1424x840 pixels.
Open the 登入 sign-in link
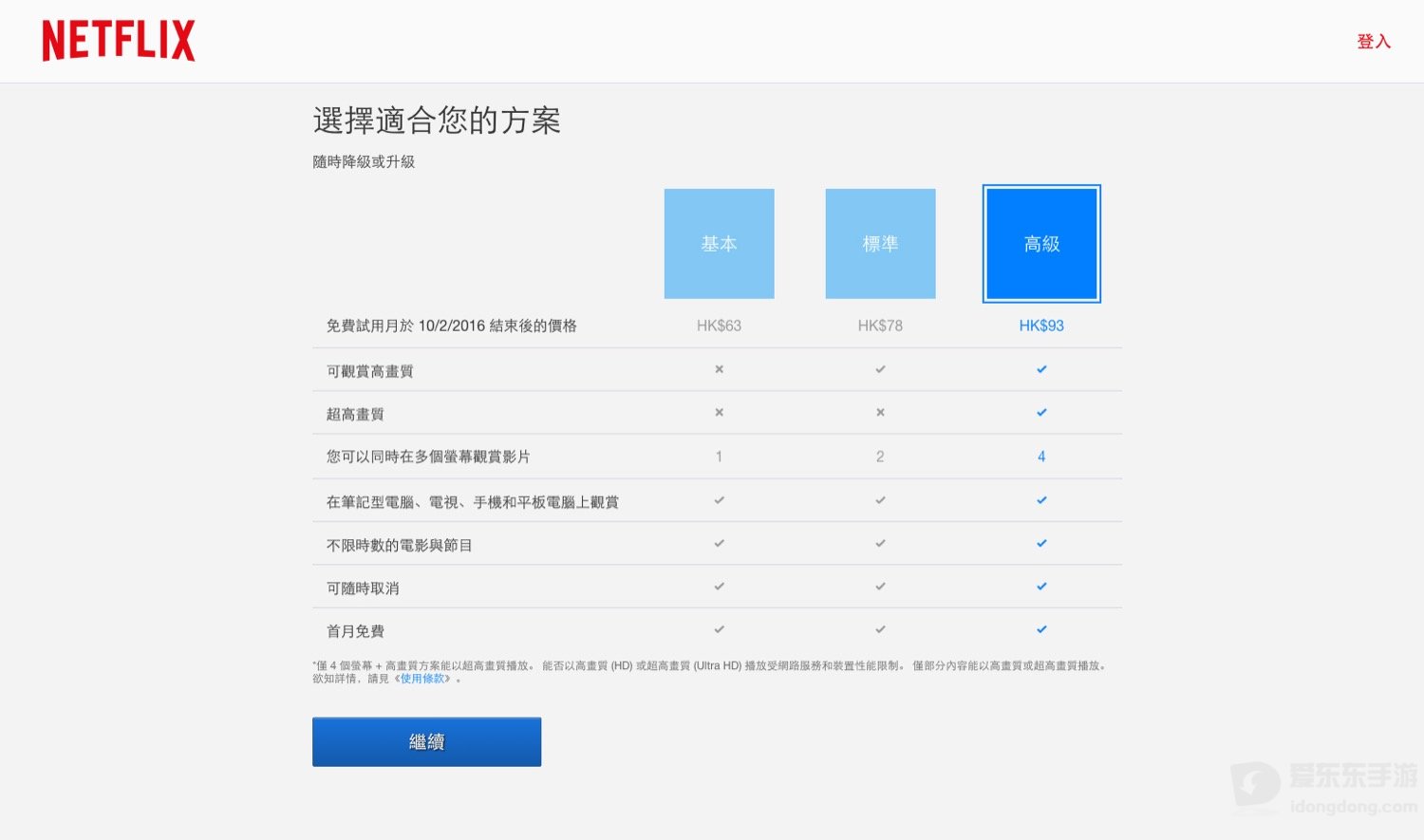pos(1374,42)
